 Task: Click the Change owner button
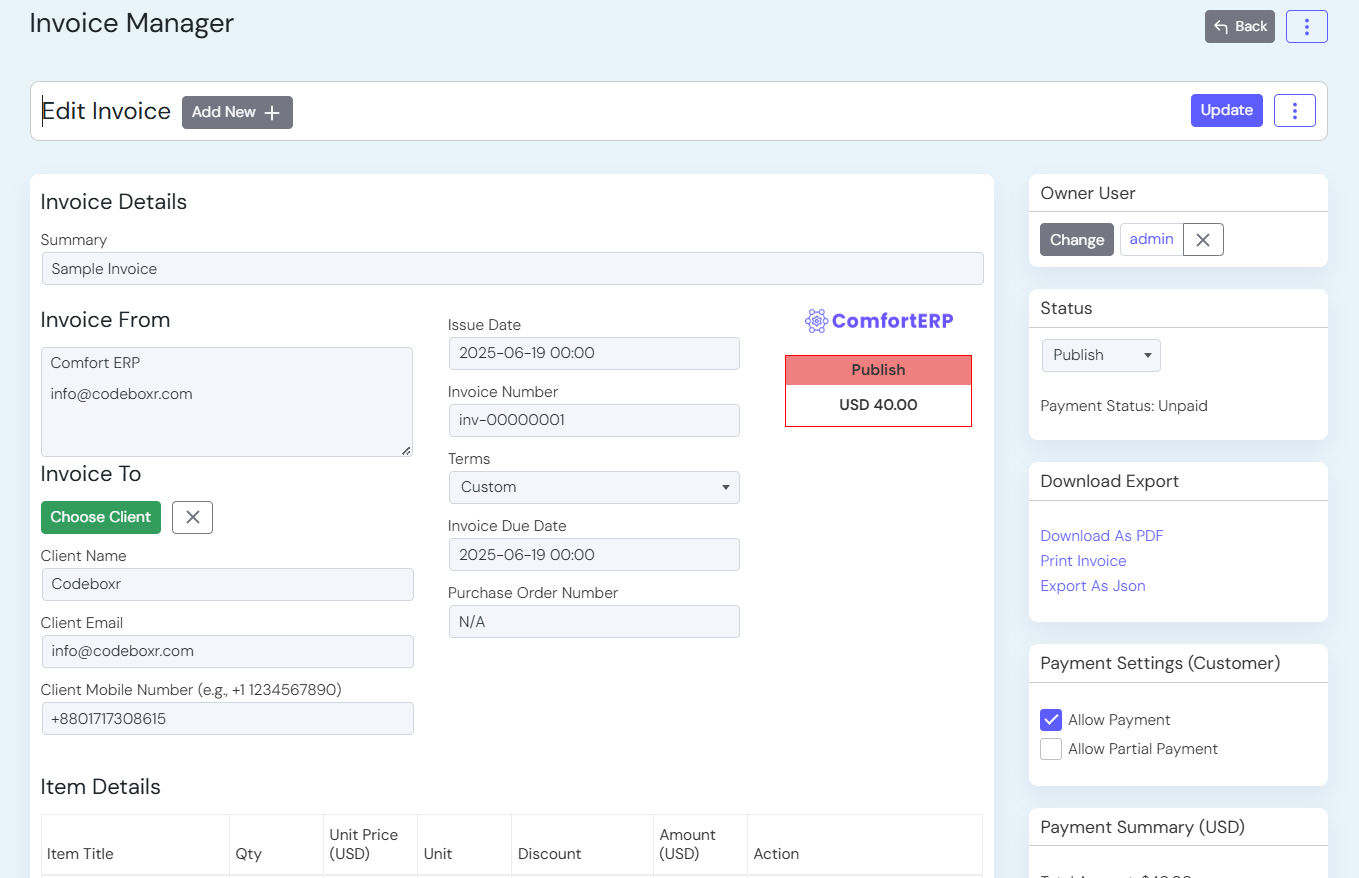click(1076, 240)
